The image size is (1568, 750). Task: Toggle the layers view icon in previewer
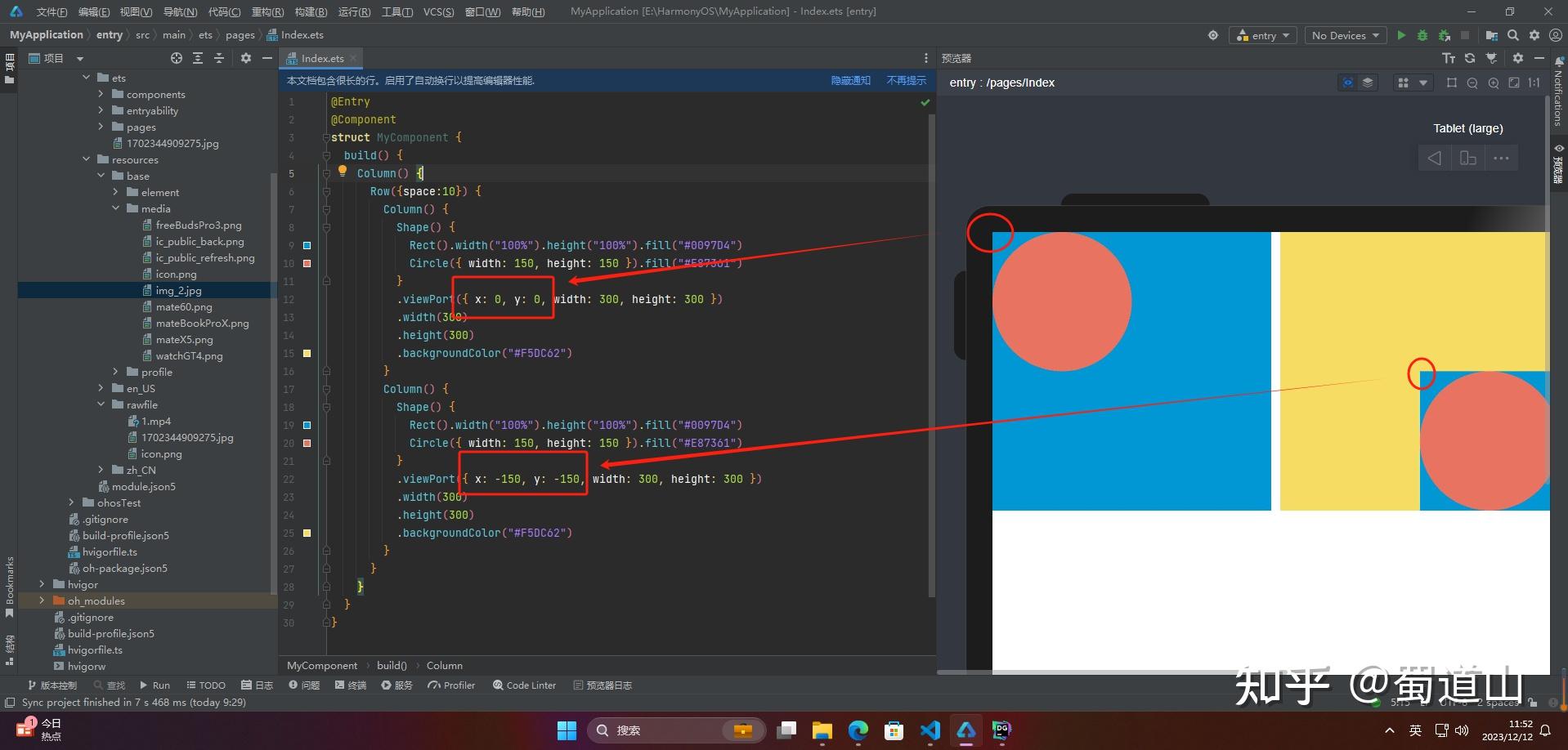[x=1368, y=83]
